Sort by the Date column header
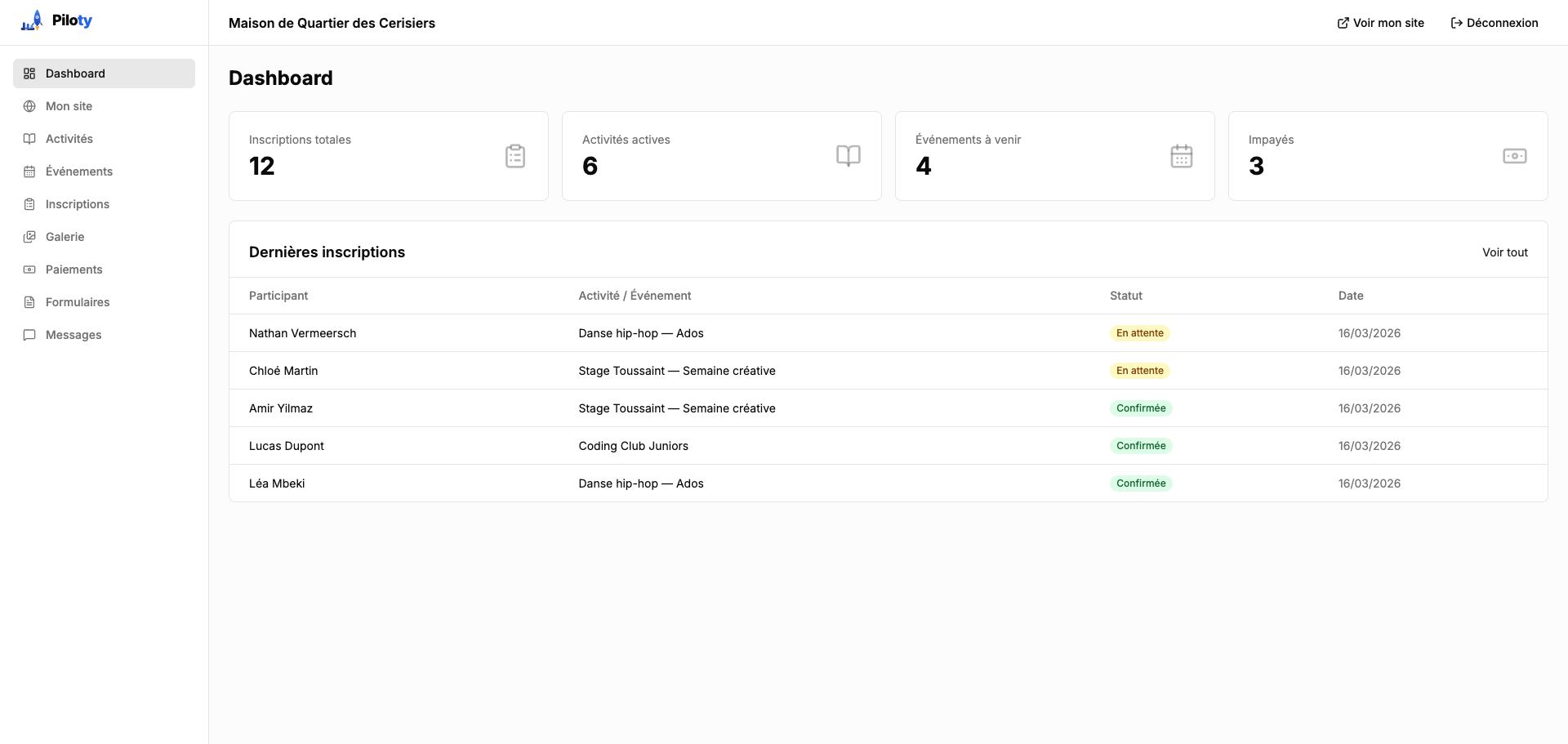The width and height of the screenshot is (1568, 744). click(x=1351, y=295)
